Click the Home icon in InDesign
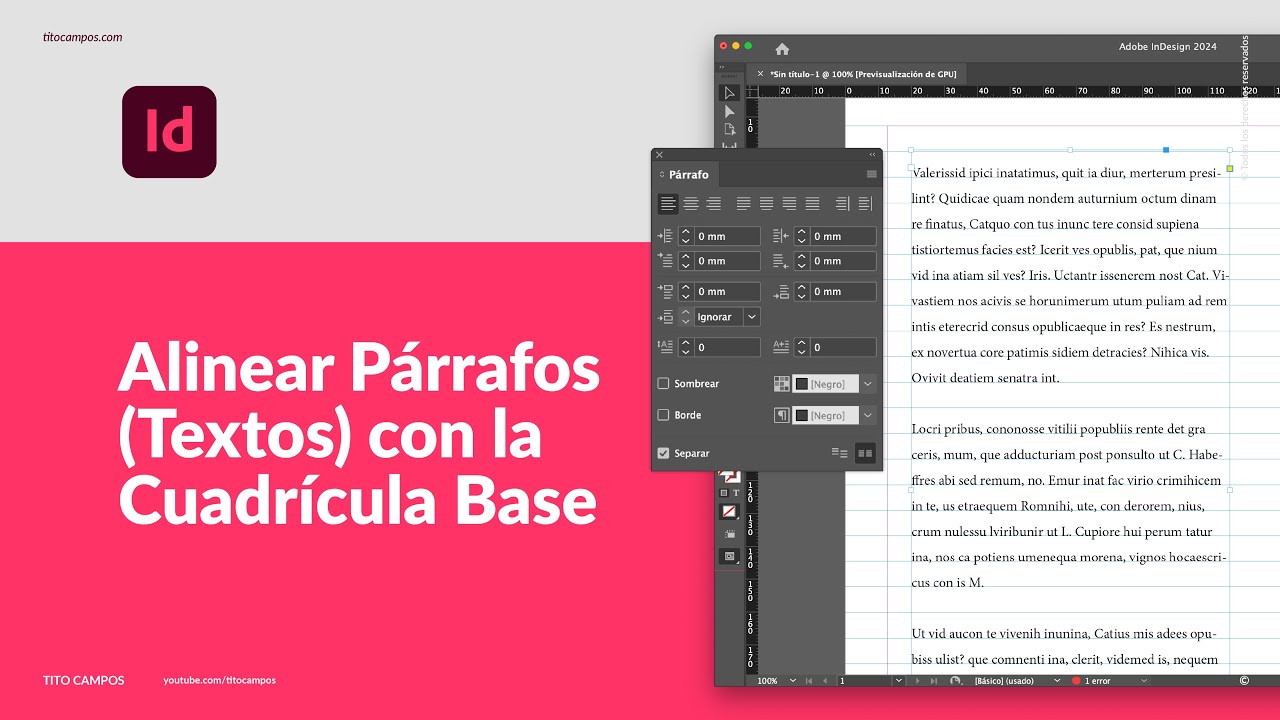 782,48
